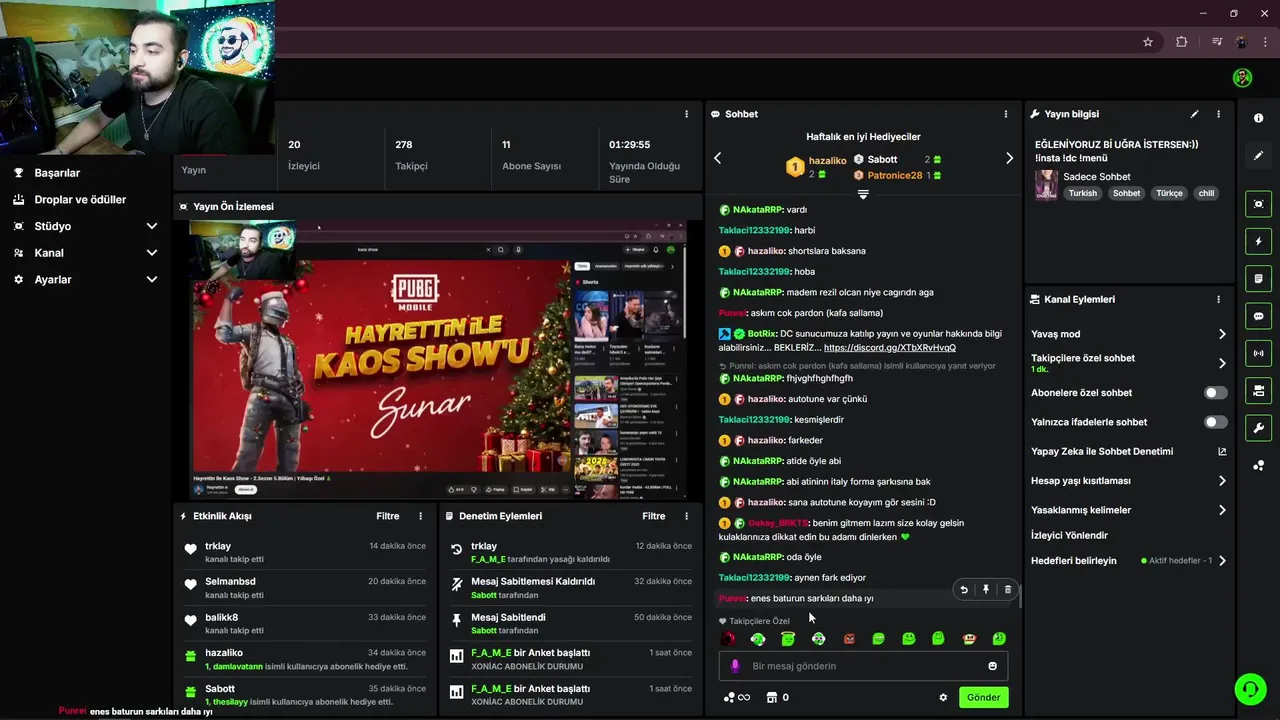Viewport: 1280px width, 720px height.
Task: Open the stream info icon in right sidebar
Action: 1258,118
